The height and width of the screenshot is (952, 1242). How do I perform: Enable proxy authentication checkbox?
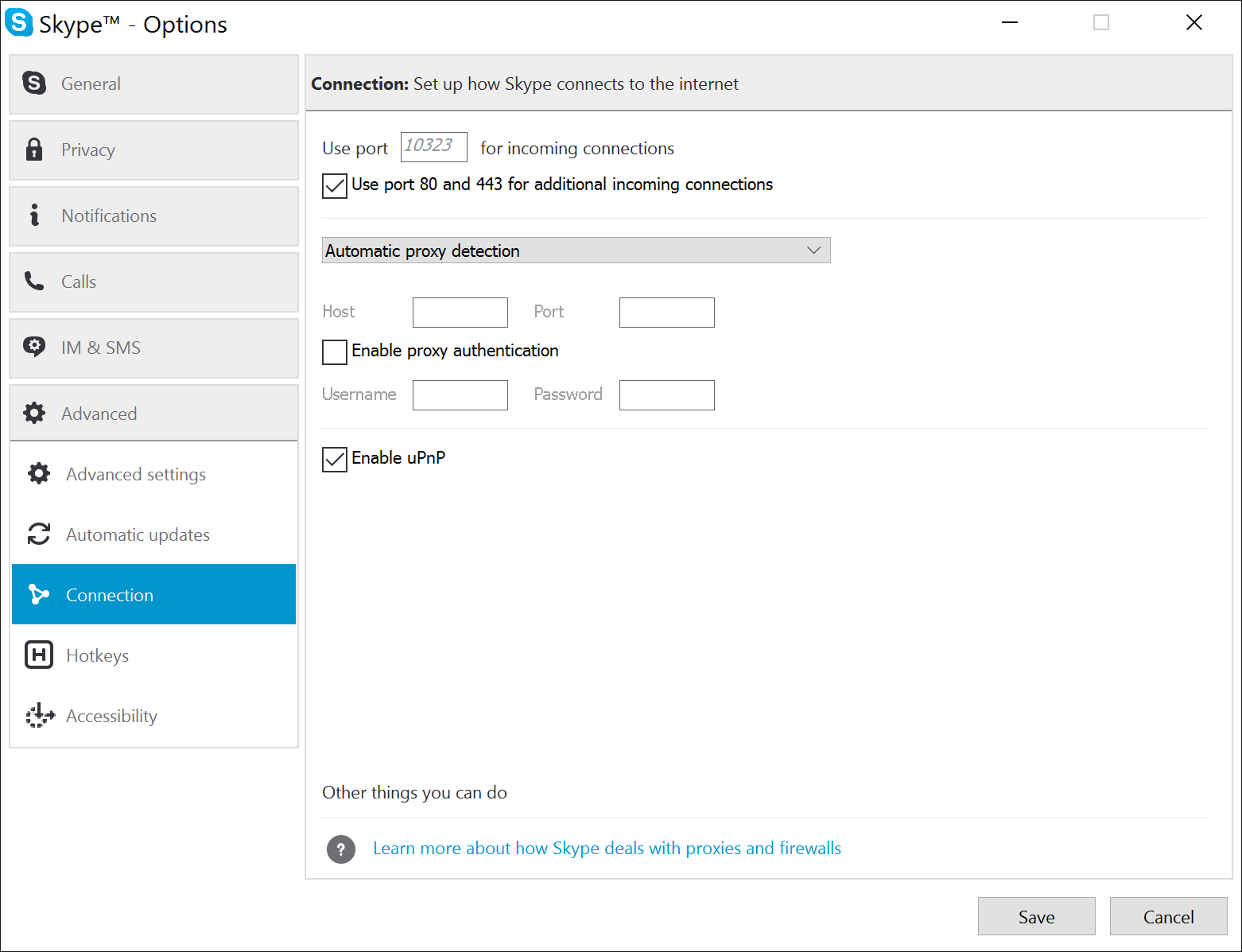(x=335, y=352)
